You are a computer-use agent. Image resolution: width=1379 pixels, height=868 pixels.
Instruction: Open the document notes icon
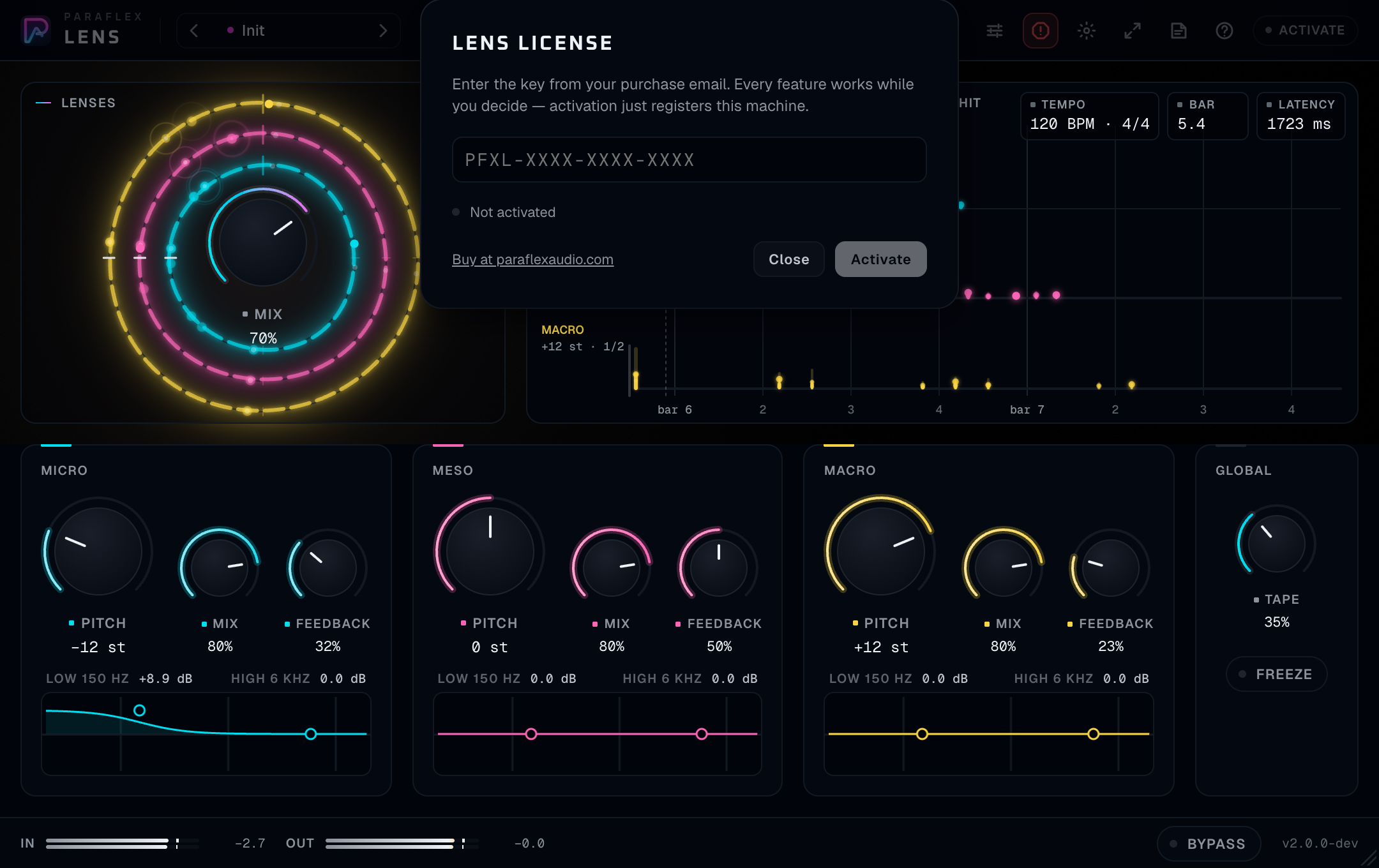point(1179,31)
